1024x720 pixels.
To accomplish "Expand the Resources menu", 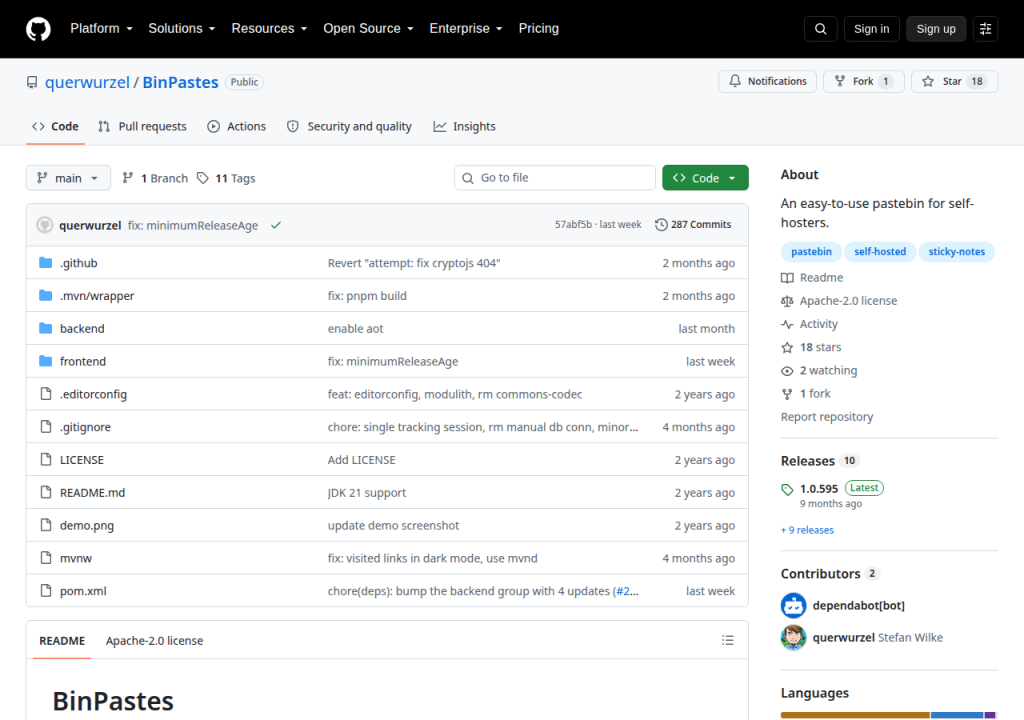I will click(269, 29).
